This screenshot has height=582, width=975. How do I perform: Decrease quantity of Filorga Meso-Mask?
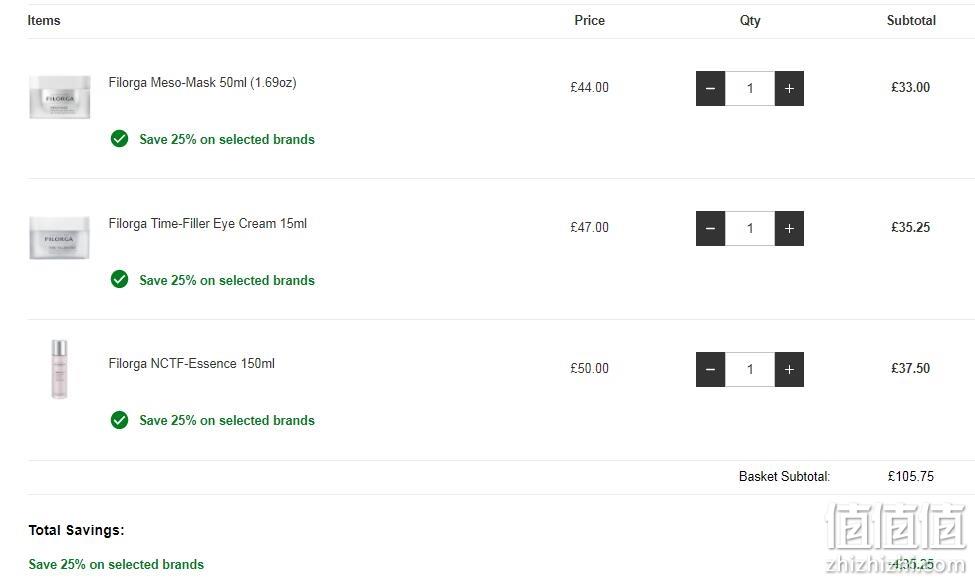710,88
